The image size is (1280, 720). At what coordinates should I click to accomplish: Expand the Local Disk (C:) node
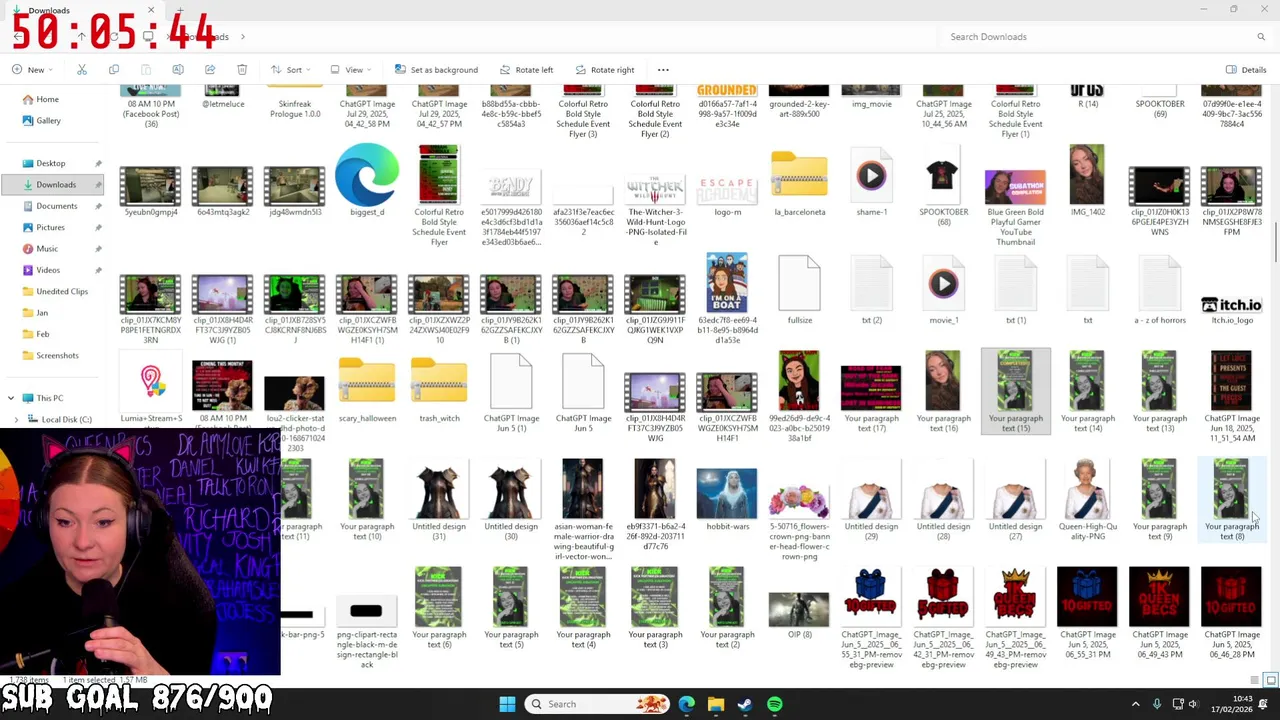[x=16, y=419]
